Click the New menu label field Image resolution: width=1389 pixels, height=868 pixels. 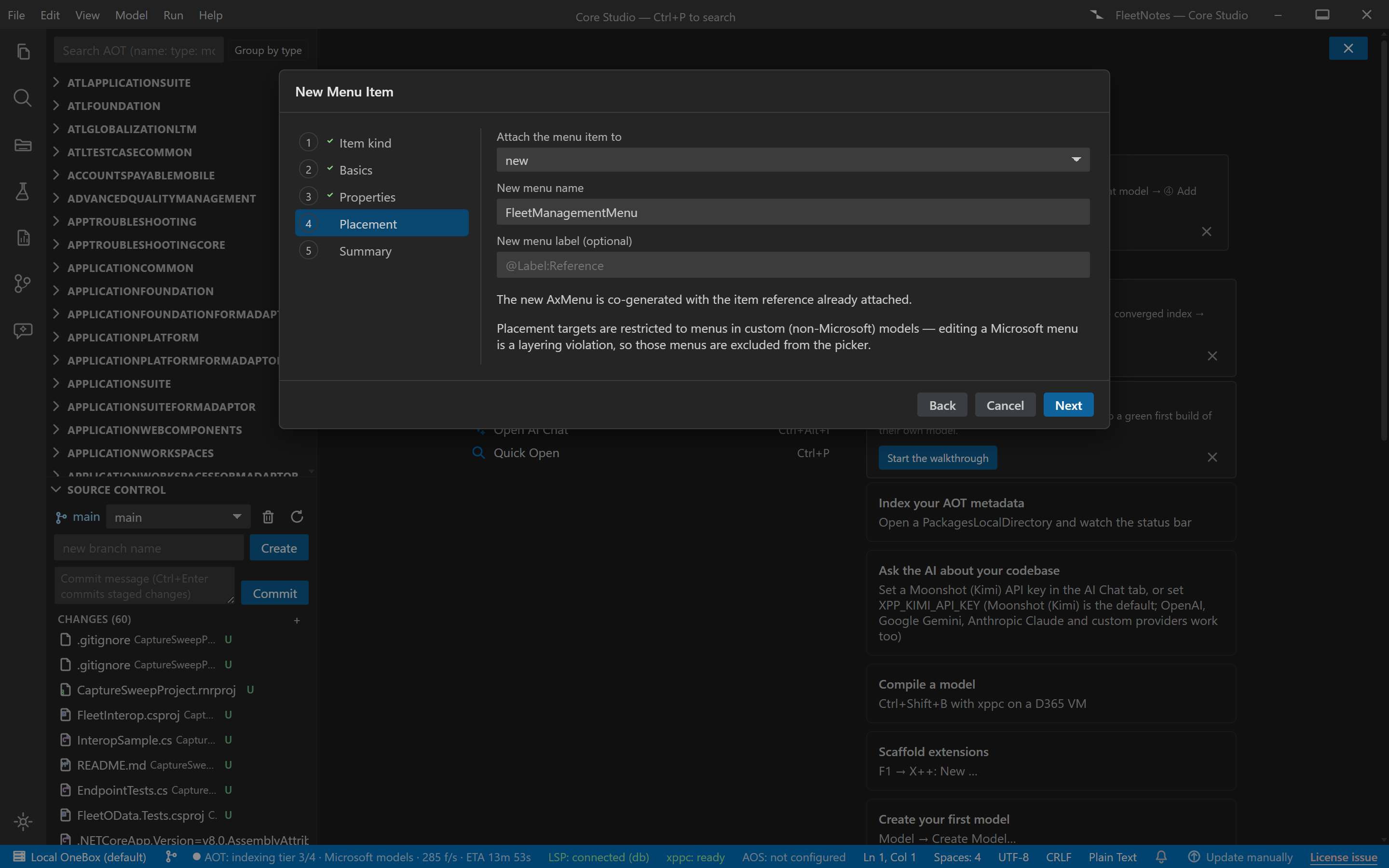[x=793, y=265]
